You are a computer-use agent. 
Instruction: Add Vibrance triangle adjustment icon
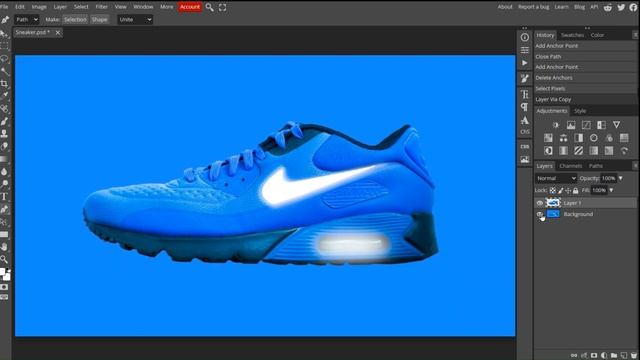pos(616,125)
